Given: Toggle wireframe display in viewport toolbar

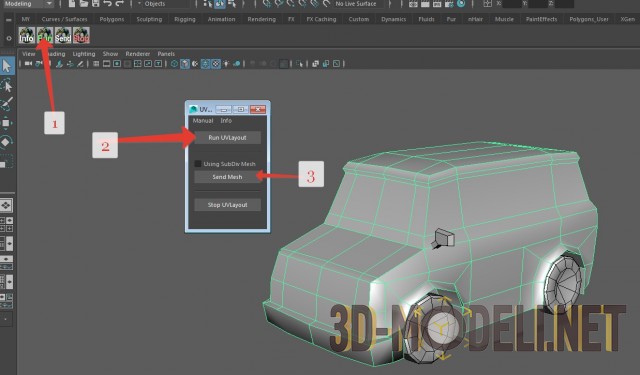Looking at the screenshot, I should 174,64.
